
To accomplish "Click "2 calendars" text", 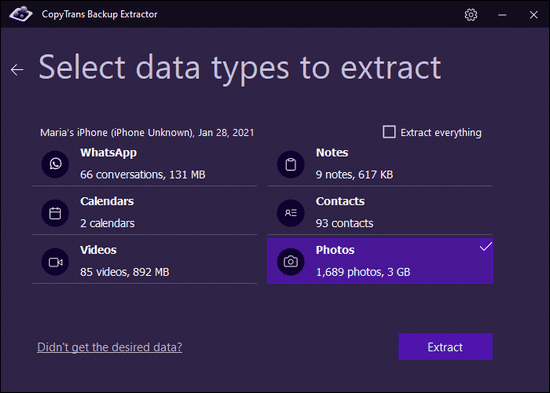I will [x=107, y=224].
